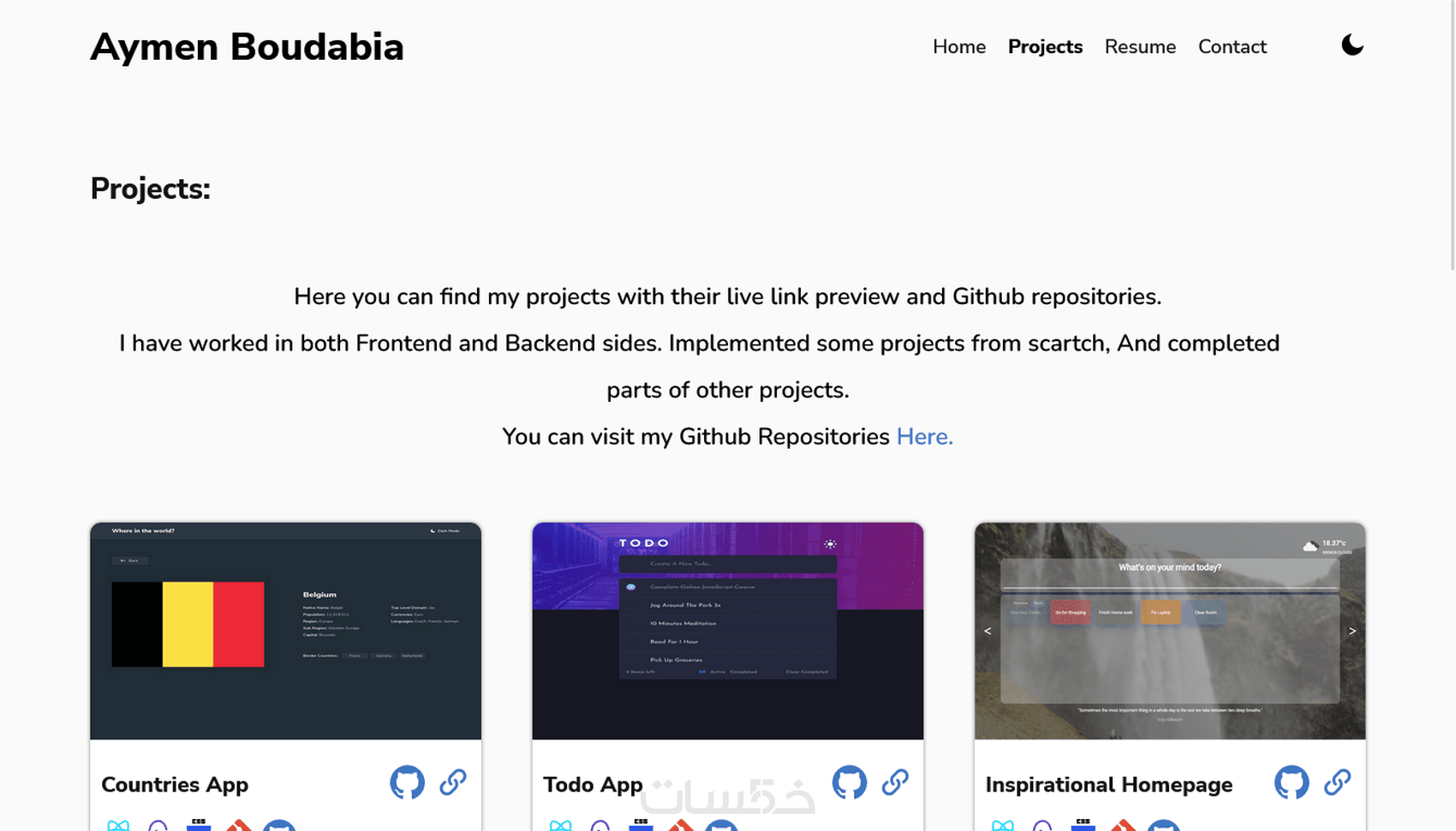Go to the Resume page
1456x831 pixels.
pos(1140,47)
